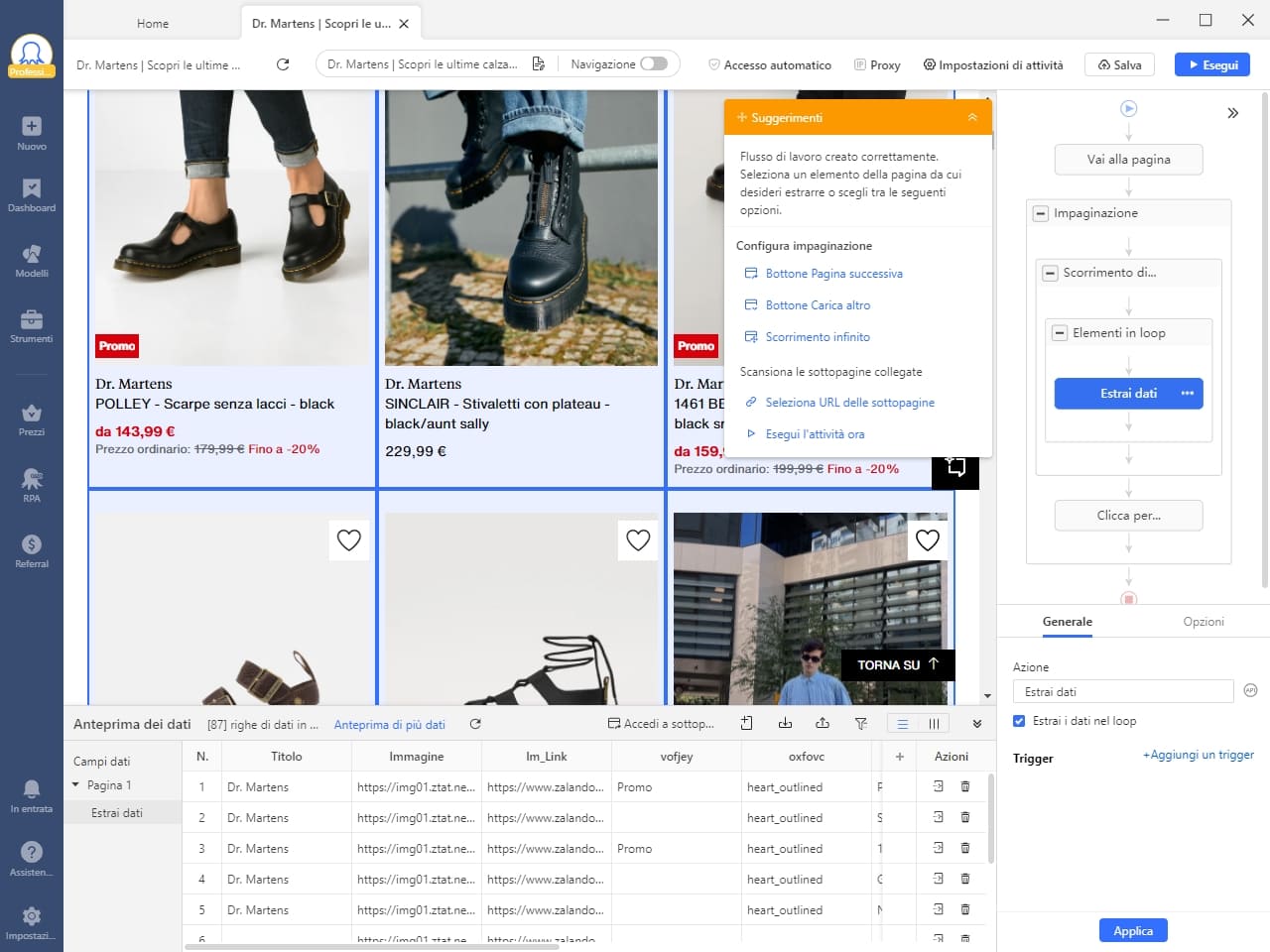Favorite the strappy heel product heart

pos(638,540)
